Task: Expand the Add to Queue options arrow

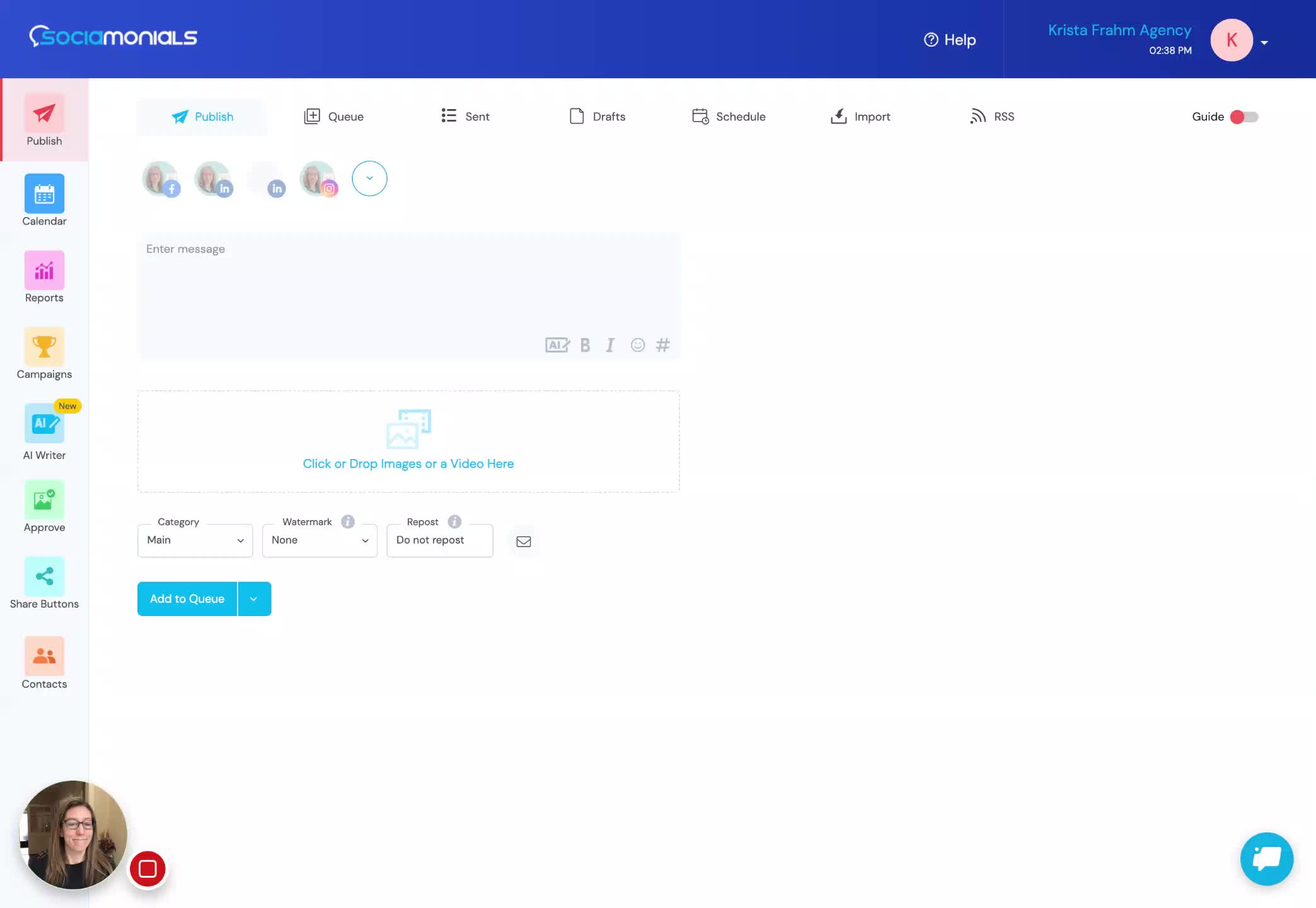Action: [254, 599]
